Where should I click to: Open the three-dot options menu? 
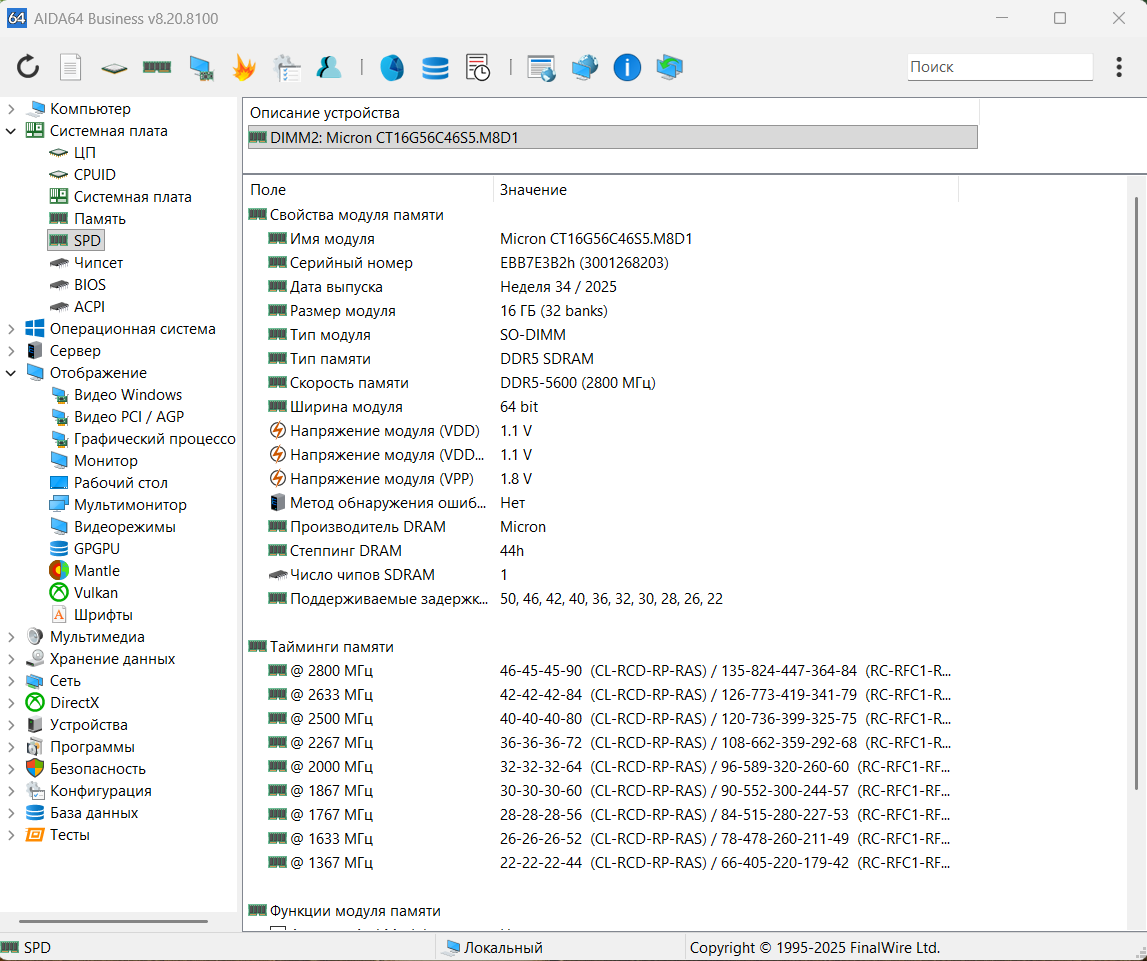pyautogui.click(x=1118, y=67)
